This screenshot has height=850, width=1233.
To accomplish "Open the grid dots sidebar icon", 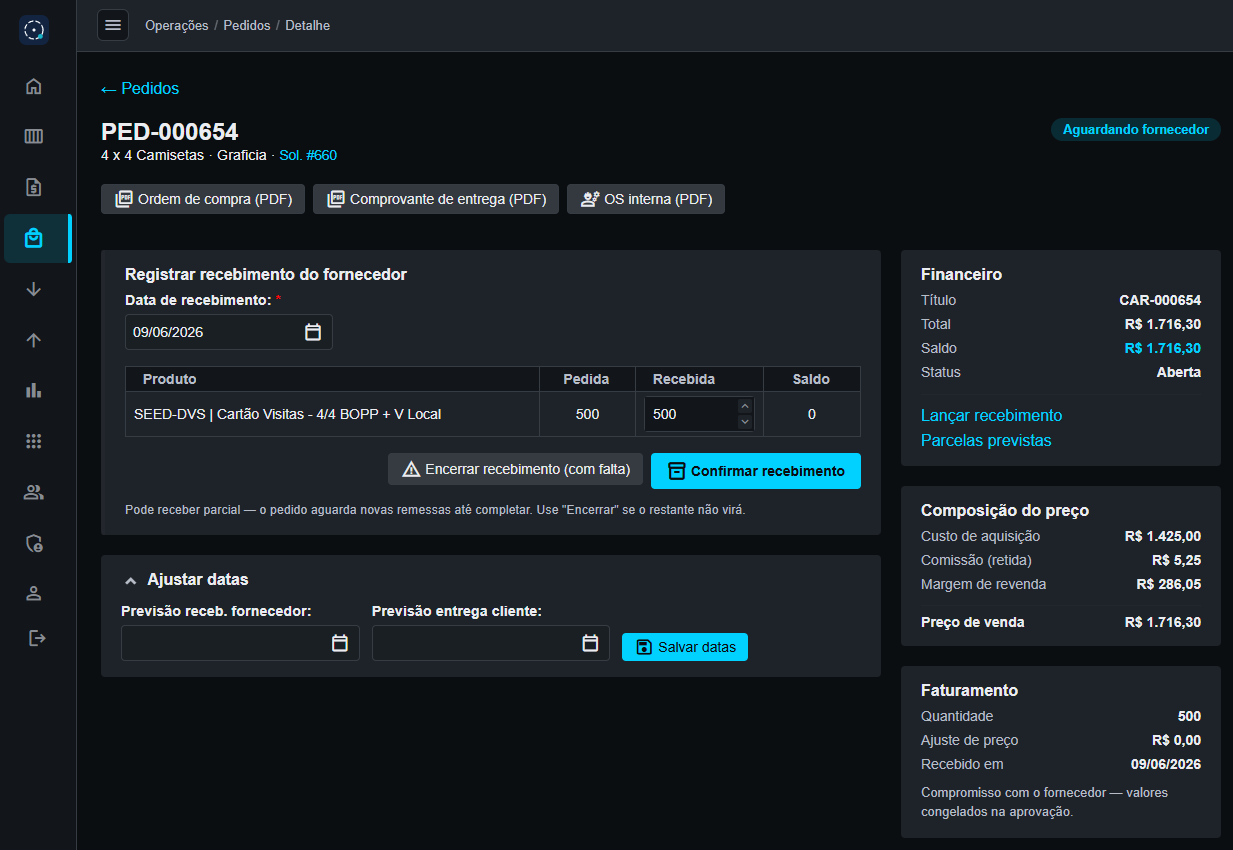I will coord(34,441).
